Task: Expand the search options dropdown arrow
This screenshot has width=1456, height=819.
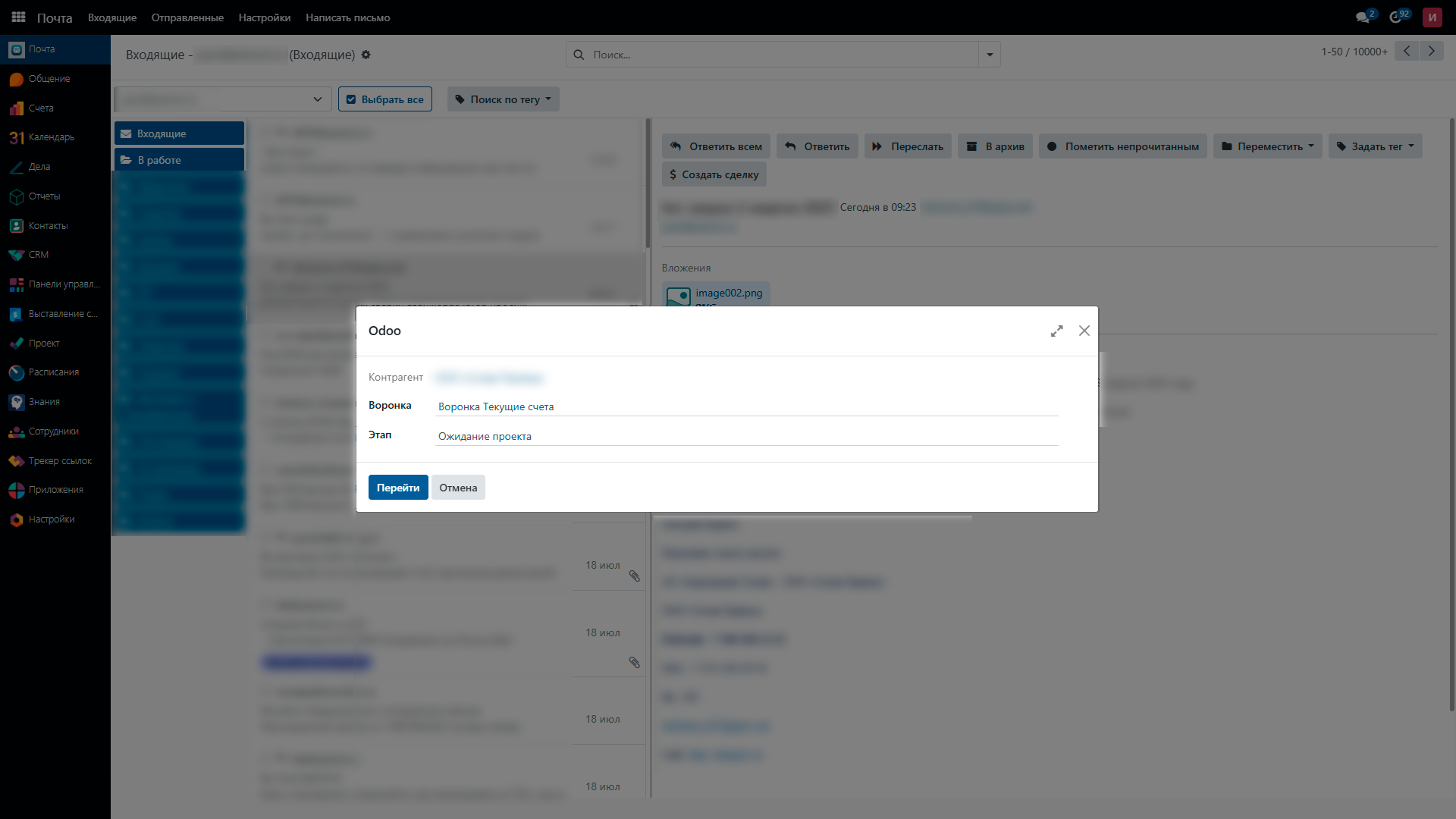Action: (x=990, y=55)
